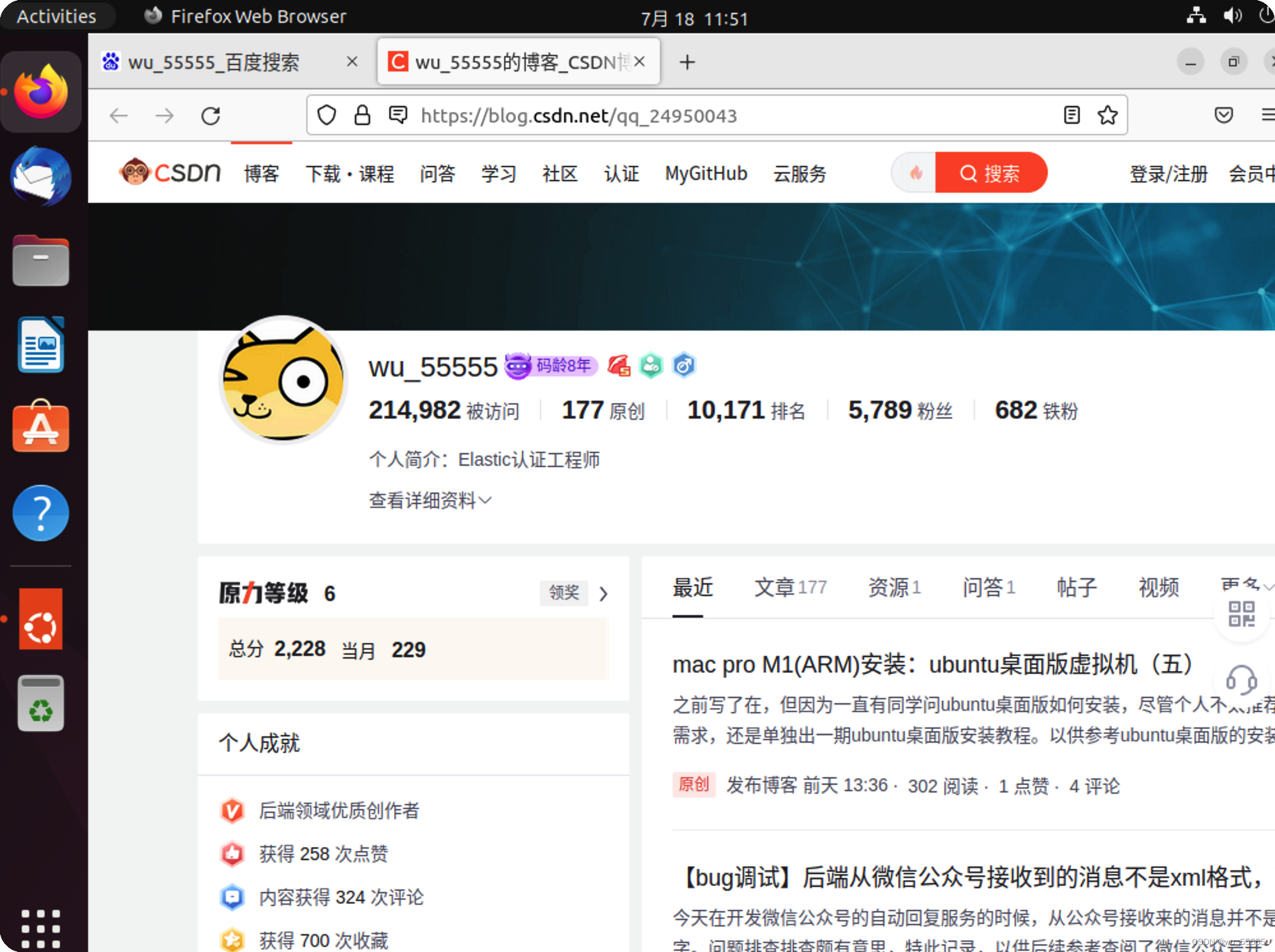The height and width of the screenshot is (952, 1275).
Task: Open MyGitHub in the navigation
Action: click(x=706, y=173)
